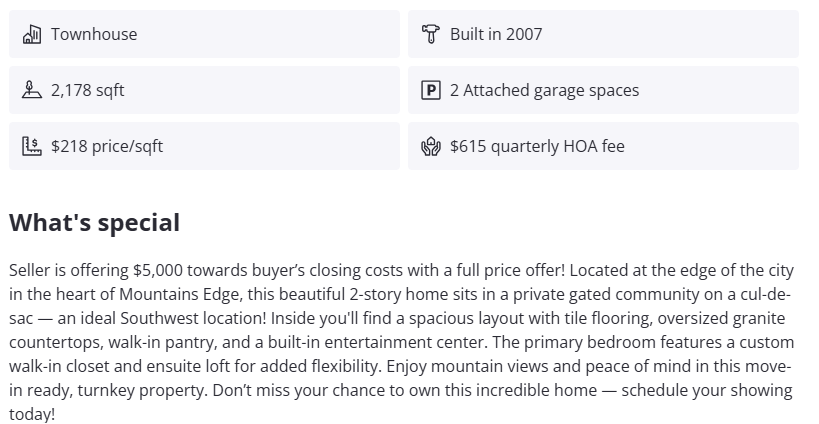The width and height of the screenshot is (819, 424).
Task: Click the $615 quarterly HOA fee text
Action: click(537, 146)
